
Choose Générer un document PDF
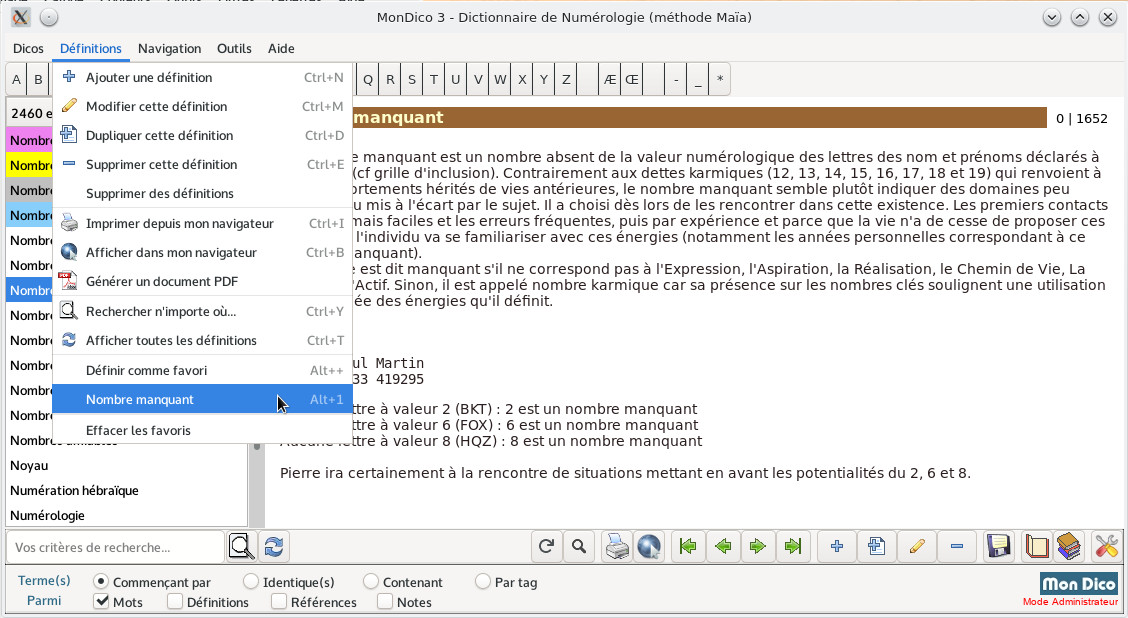coord(162,281)
